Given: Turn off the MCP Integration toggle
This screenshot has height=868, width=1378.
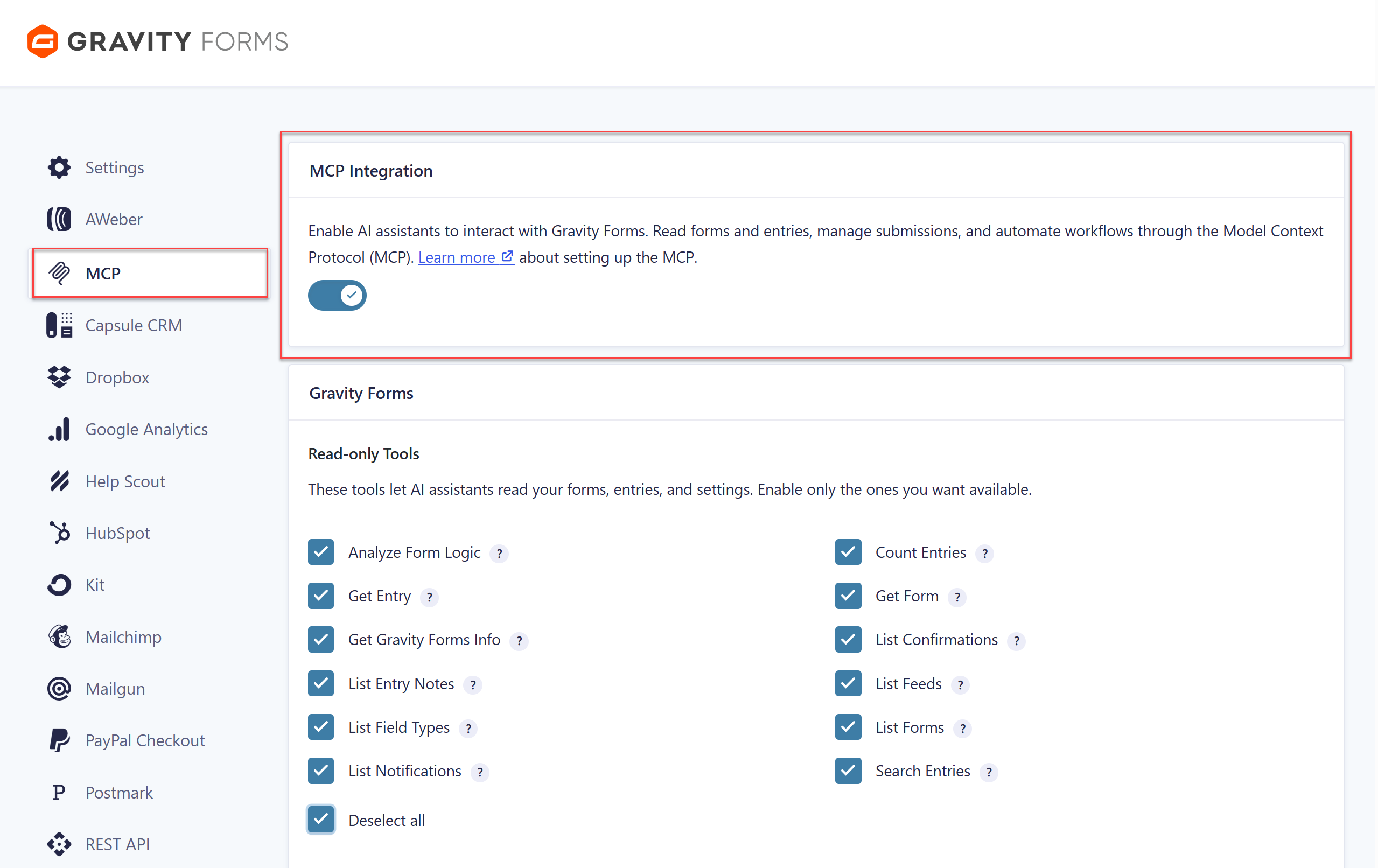Looking at the screenshot, I should pyautogui.click(x=337, y=295).
